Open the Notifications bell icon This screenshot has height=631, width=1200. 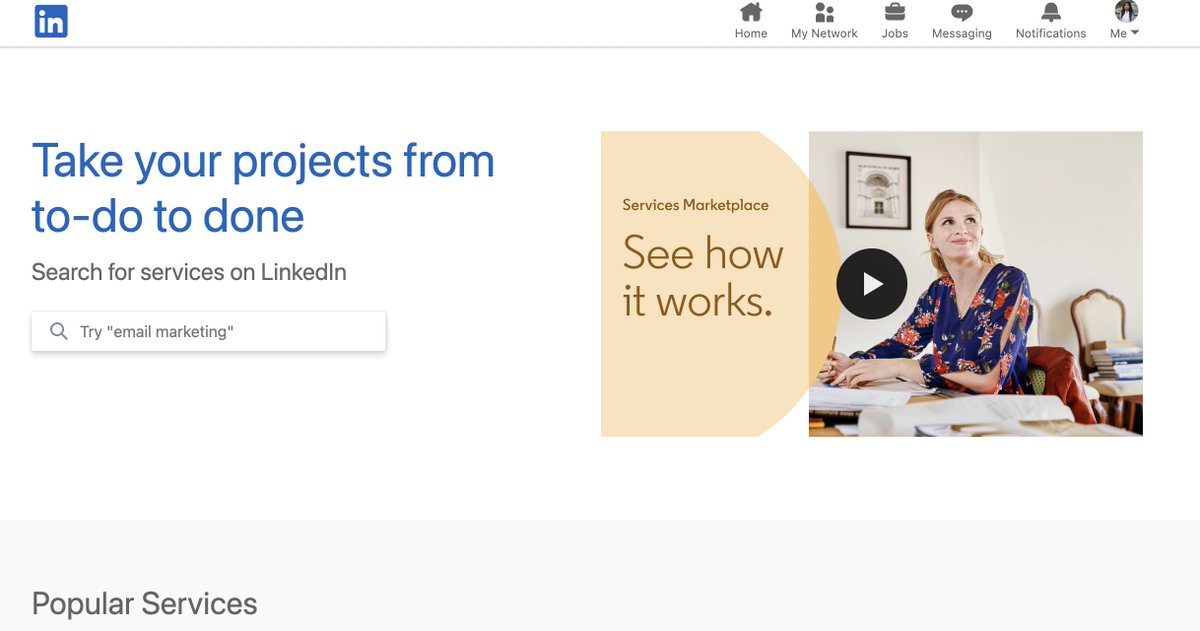[1051, 12]
